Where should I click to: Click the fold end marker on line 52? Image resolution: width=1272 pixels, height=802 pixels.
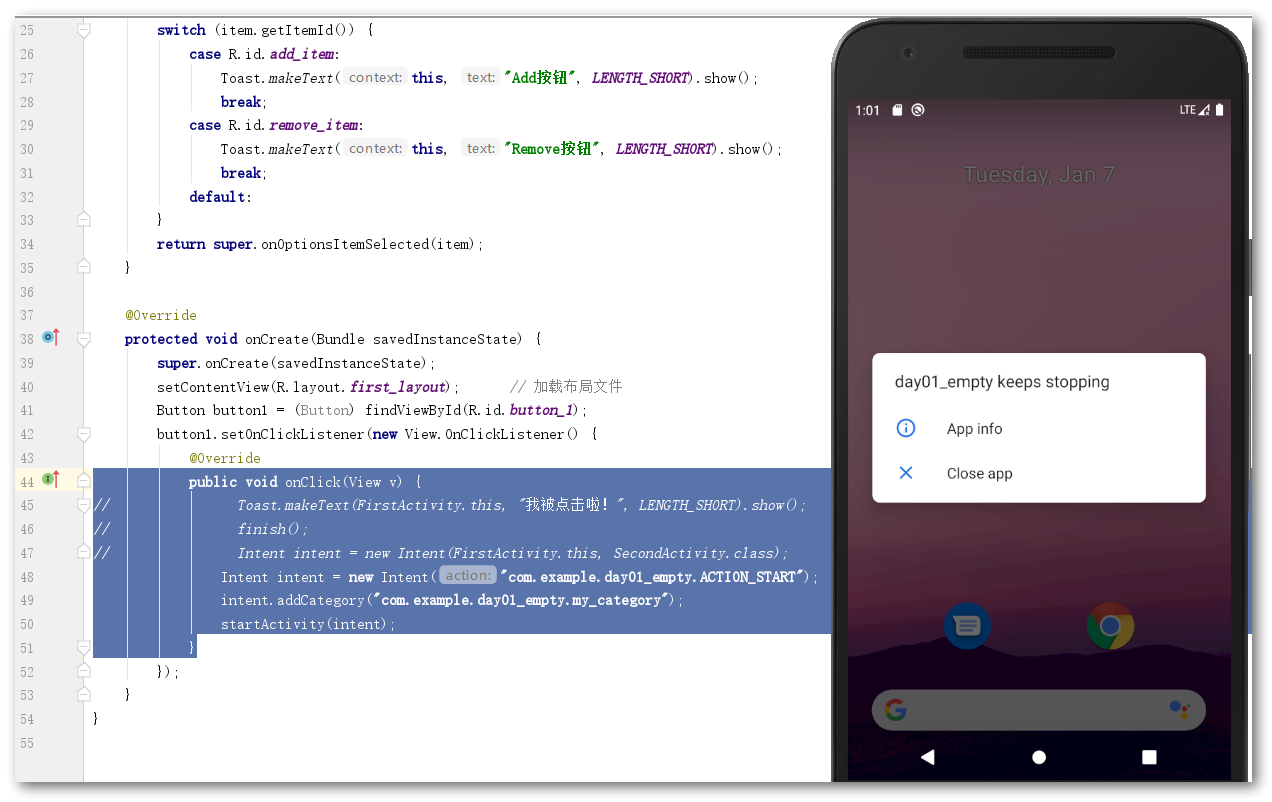tap(84, 671)
